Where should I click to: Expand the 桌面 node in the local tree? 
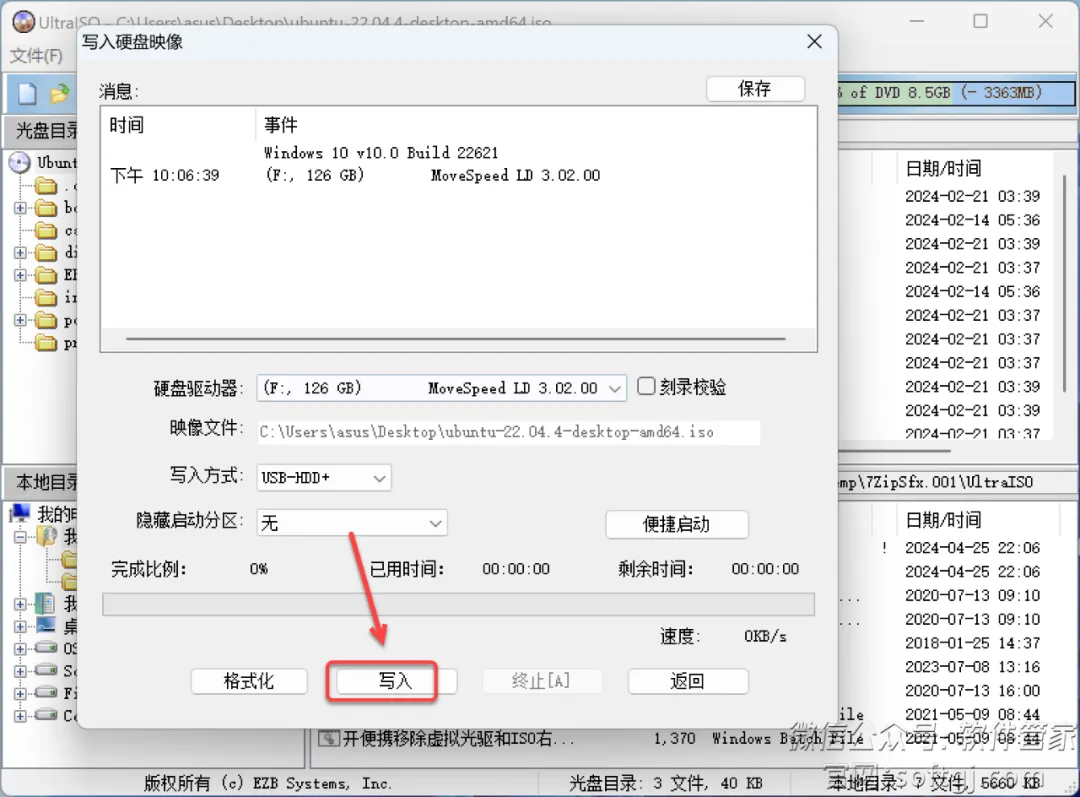click(20, 626)
